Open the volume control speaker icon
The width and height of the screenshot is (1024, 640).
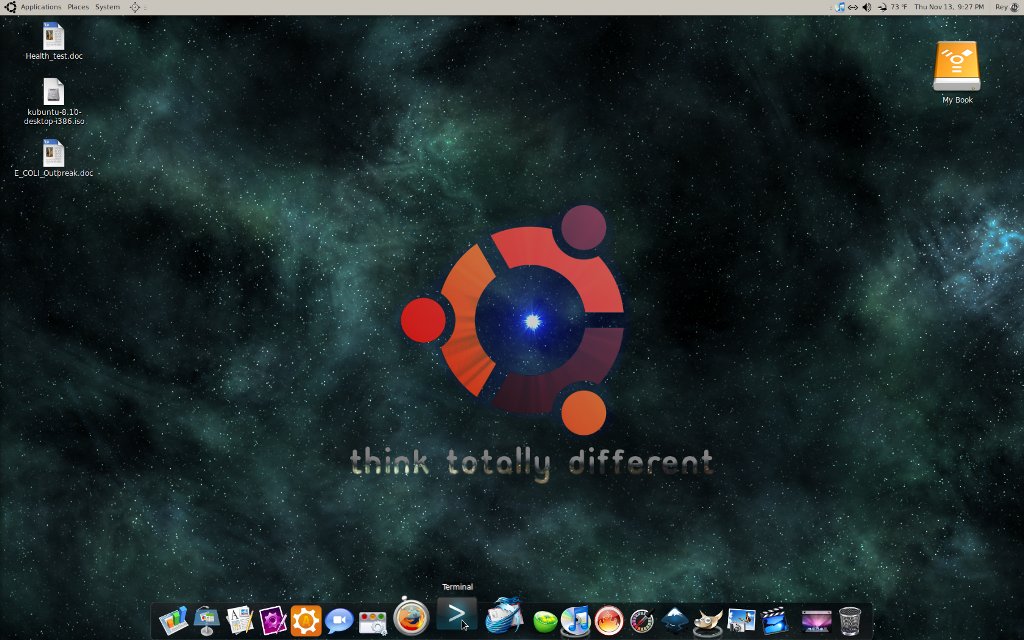point(867,7)
